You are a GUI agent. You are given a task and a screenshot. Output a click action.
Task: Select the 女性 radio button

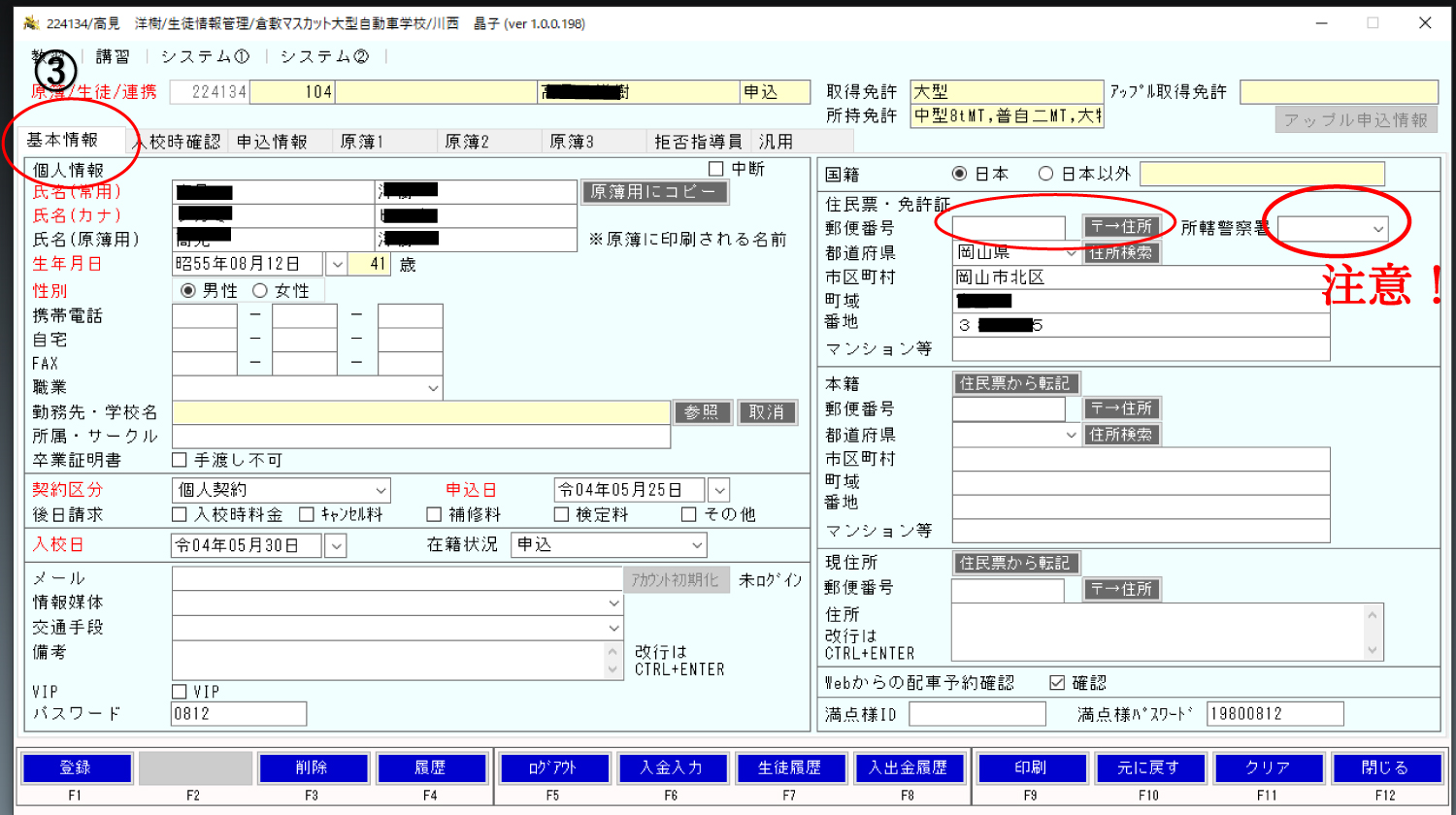[x=260, y=291]
